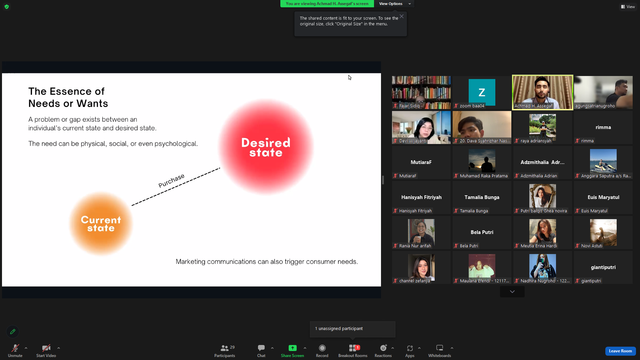The image size is (640, 360).
Task: Select Anggara Saputra's tile
Action: click(603, 162)
